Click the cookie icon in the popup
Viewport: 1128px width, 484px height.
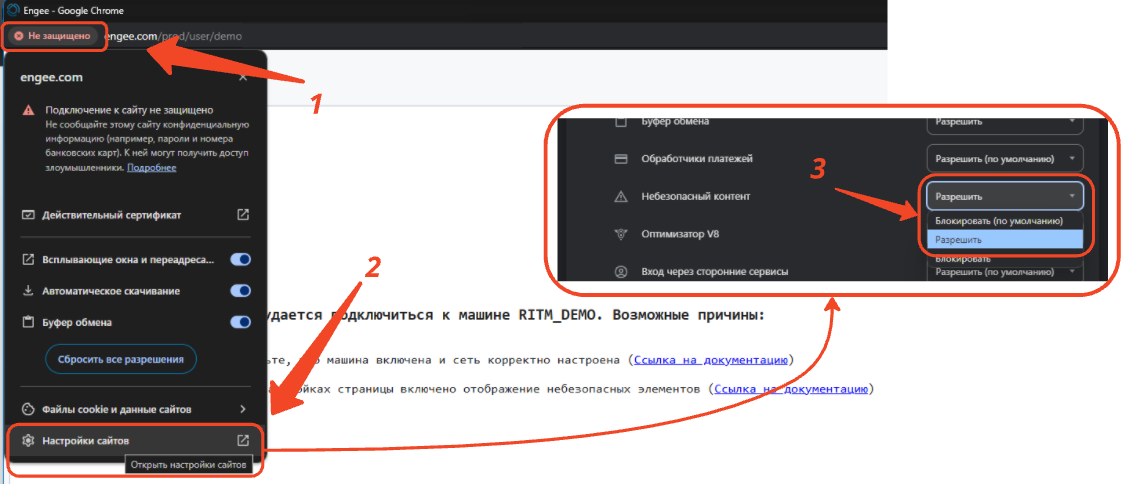28,409
